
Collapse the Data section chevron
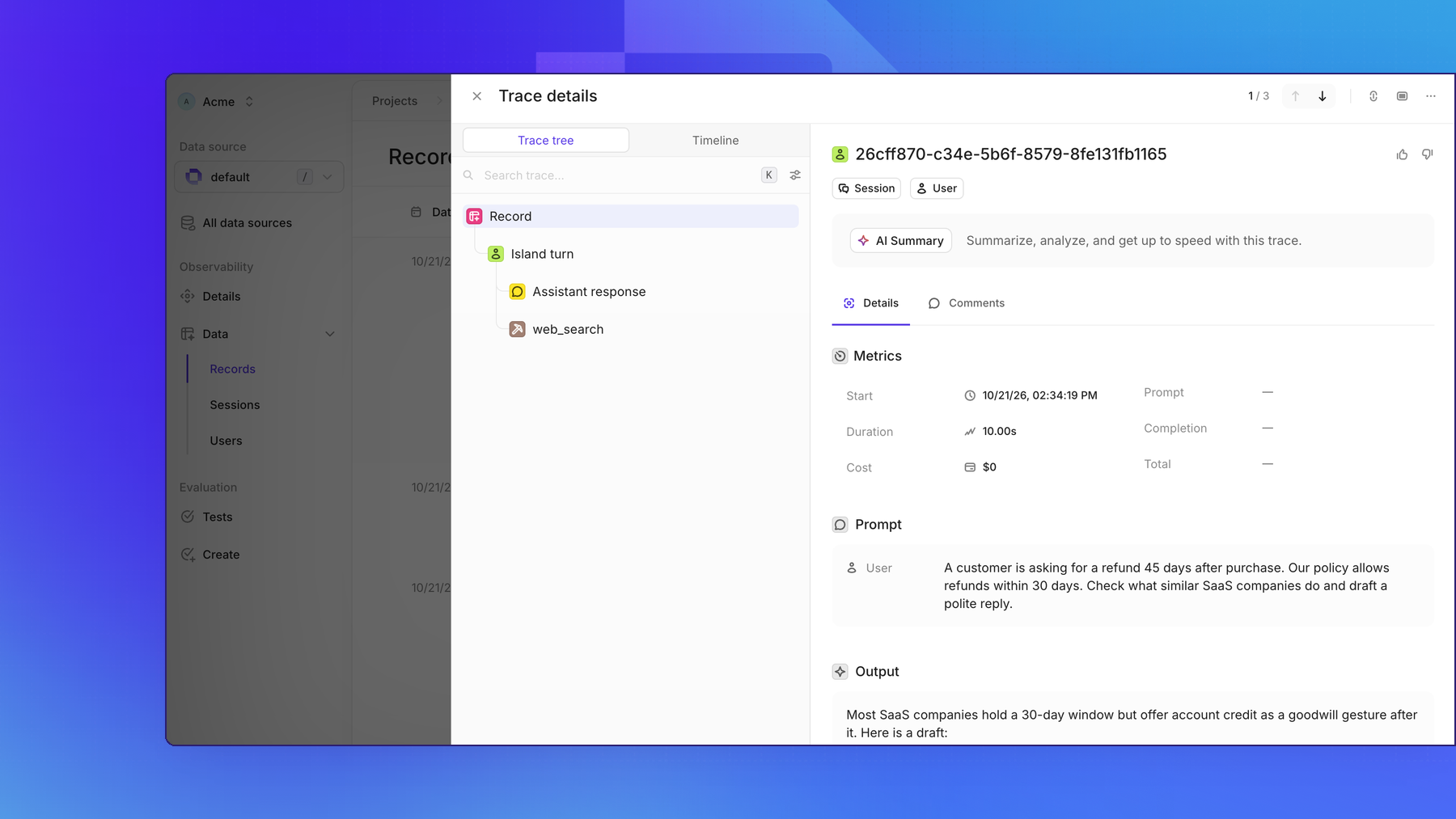330,334
